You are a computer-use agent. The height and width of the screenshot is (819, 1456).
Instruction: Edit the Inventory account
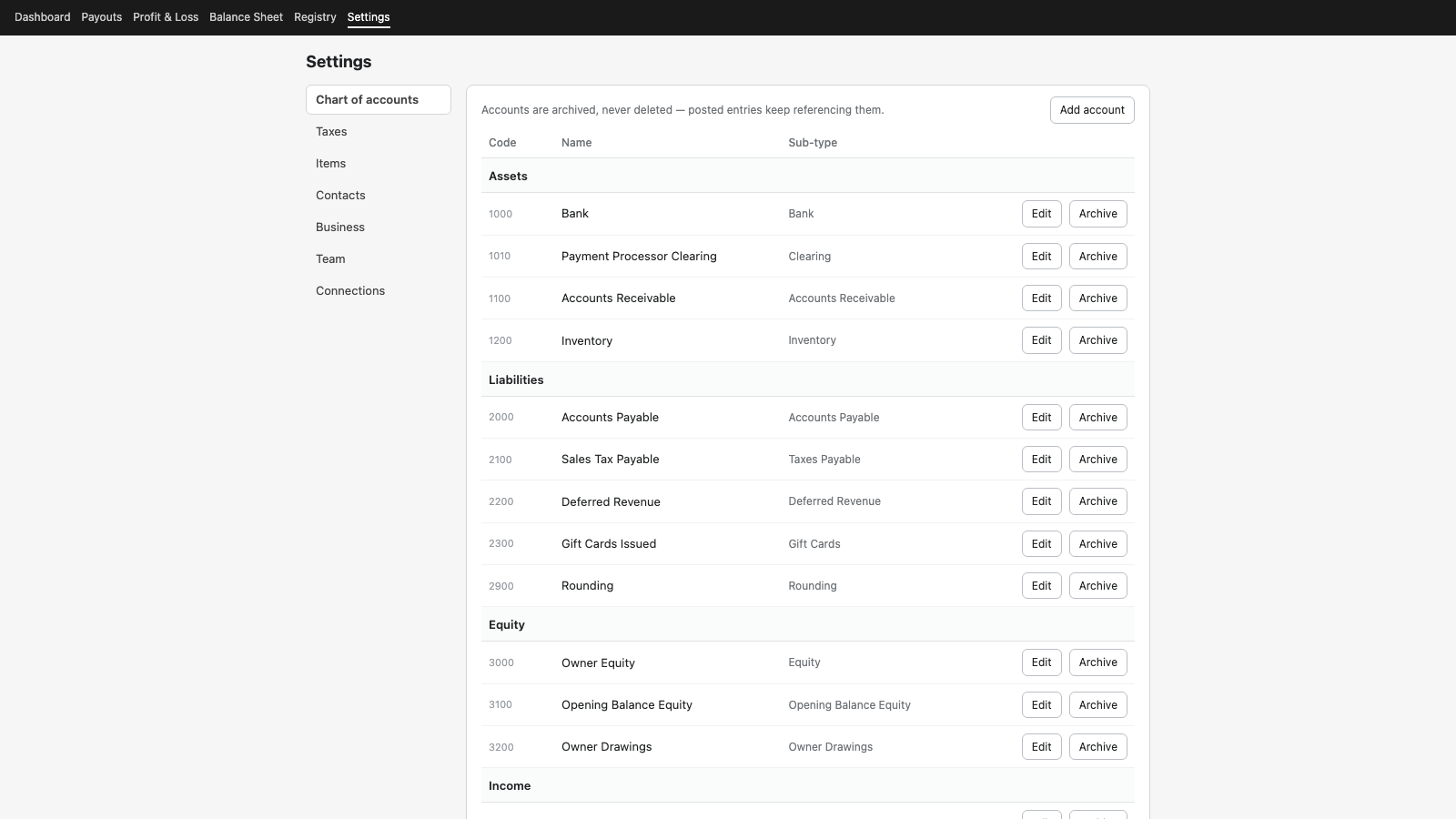[1042, 340]
